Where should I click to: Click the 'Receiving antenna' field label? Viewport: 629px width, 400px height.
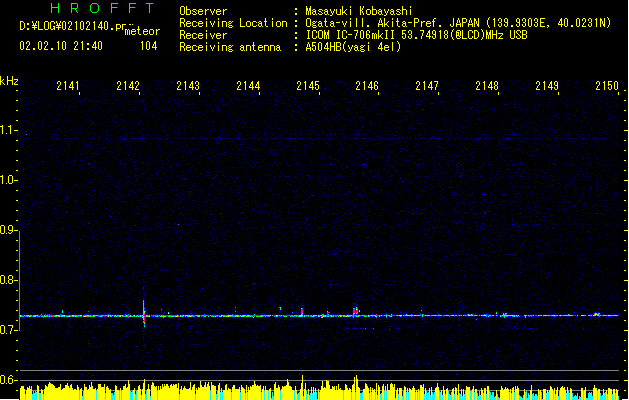point(230,47)
